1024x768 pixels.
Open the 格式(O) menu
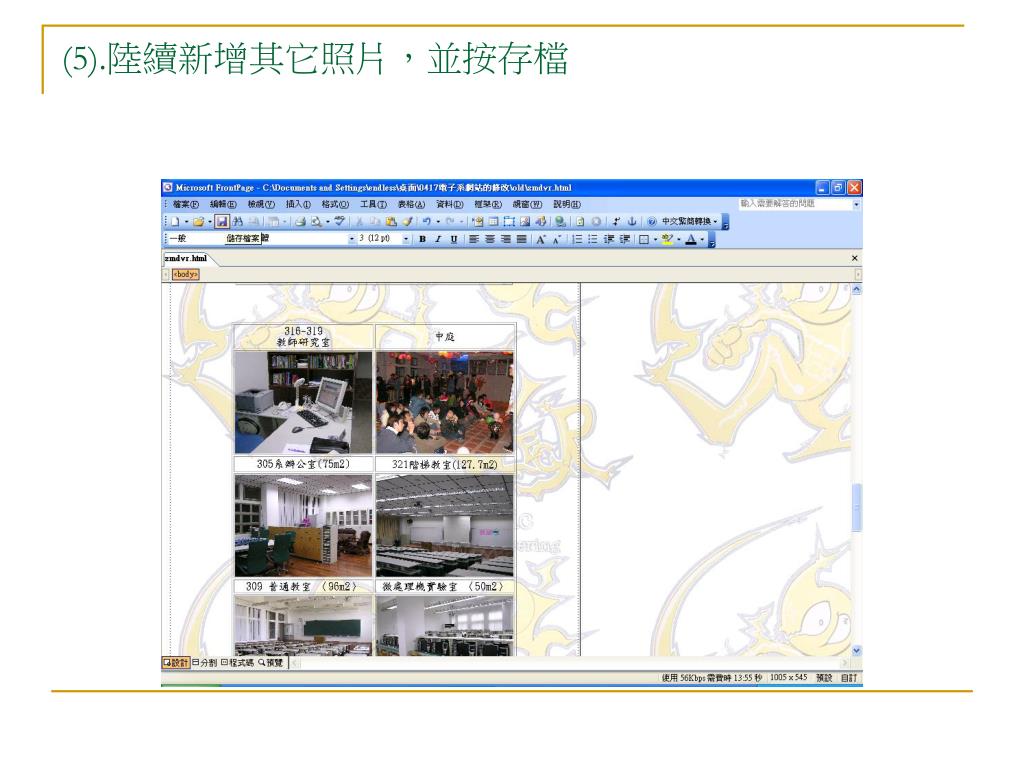pos(335,204)
